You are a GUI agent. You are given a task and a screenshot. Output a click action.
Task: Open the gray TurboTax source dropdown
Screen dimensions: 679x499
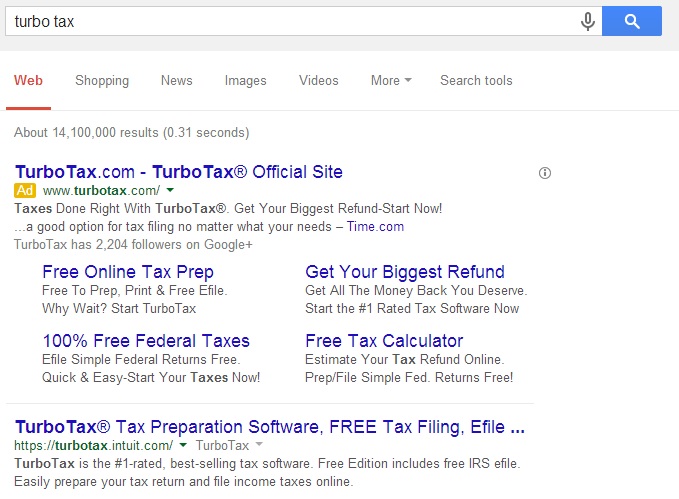tap(259, 444)
